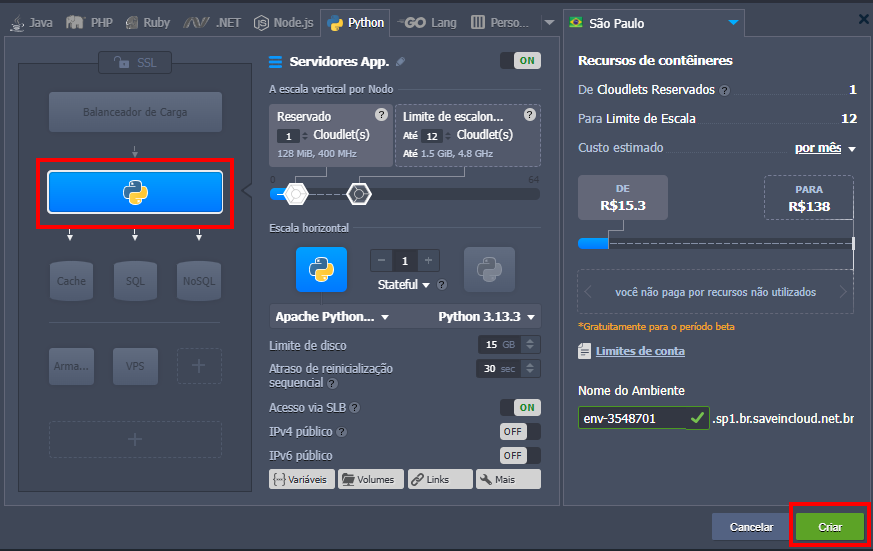Toggle the SSL option
The image size is (873, 551).
[x=135, y=62]
